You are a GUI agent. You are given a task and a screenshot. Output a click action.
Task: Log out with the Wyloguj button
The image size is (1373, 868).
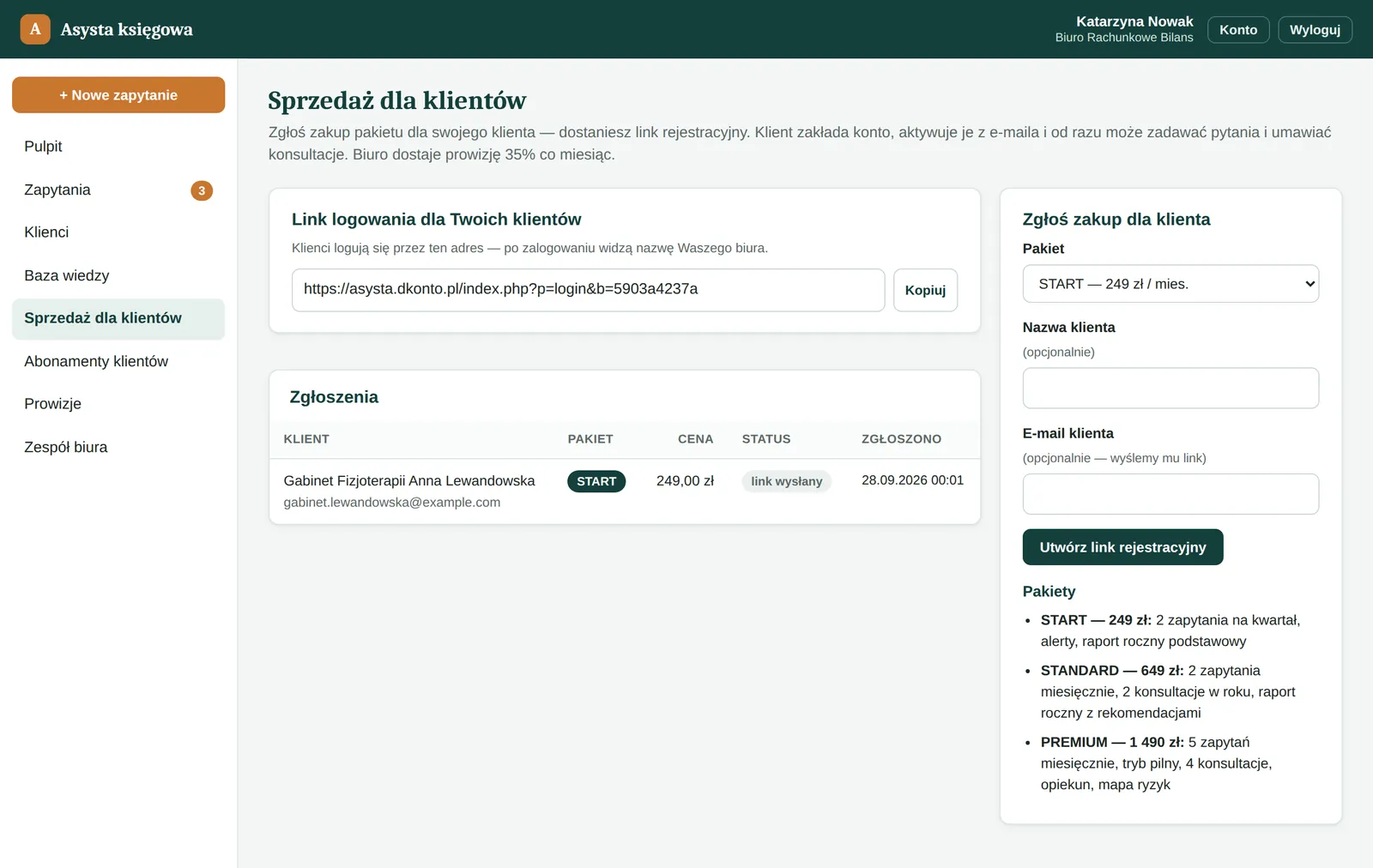pyautogui.click(x=1315, y=29)
